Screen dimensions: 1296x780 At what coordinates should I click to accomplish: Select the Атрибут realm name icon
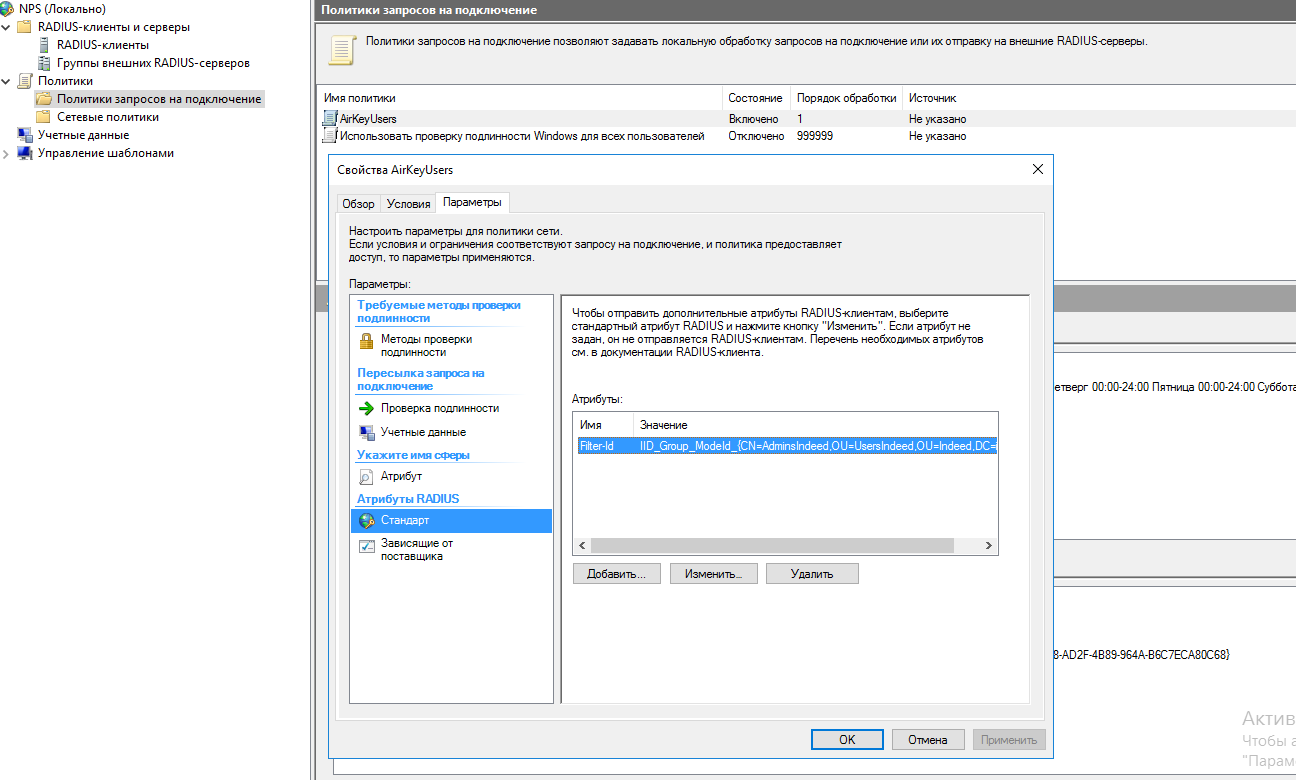(x=366, y=477)
